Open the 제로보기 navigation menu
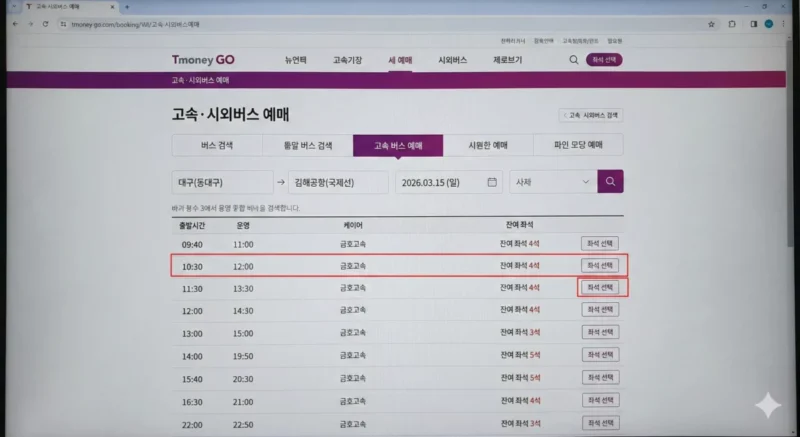Screen dimensions: 800x437 [508, 60]
